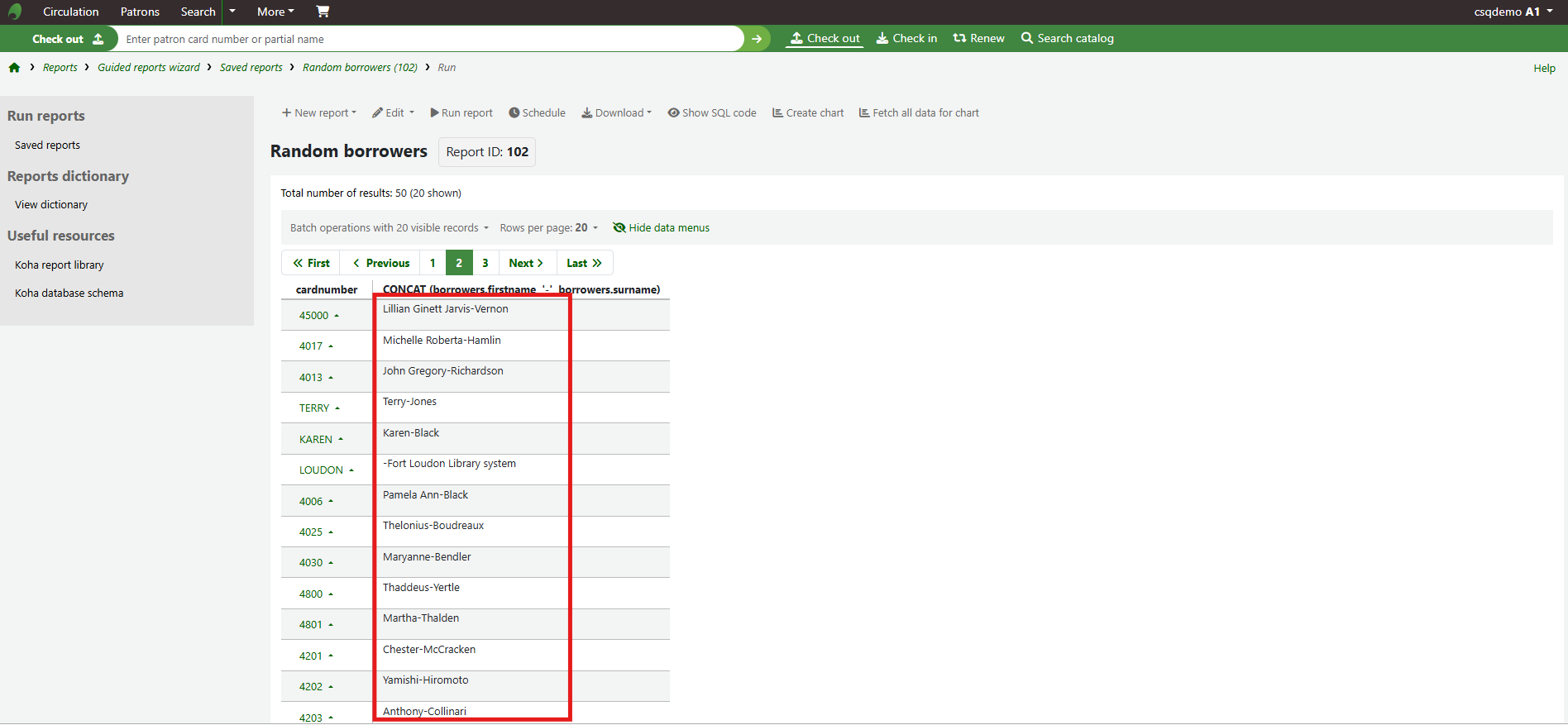Open the shopping cart icon
The width and height of the screenshot is (1568, 725).
coord(323,12)
